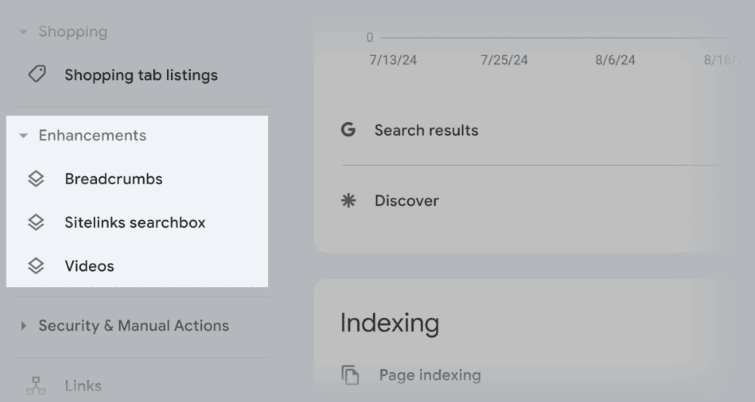The height and width of the screenshot is (402, 755).
Task: Click the Page indexing copy icon
Action: pyautogui.click(x=350, y=375)
